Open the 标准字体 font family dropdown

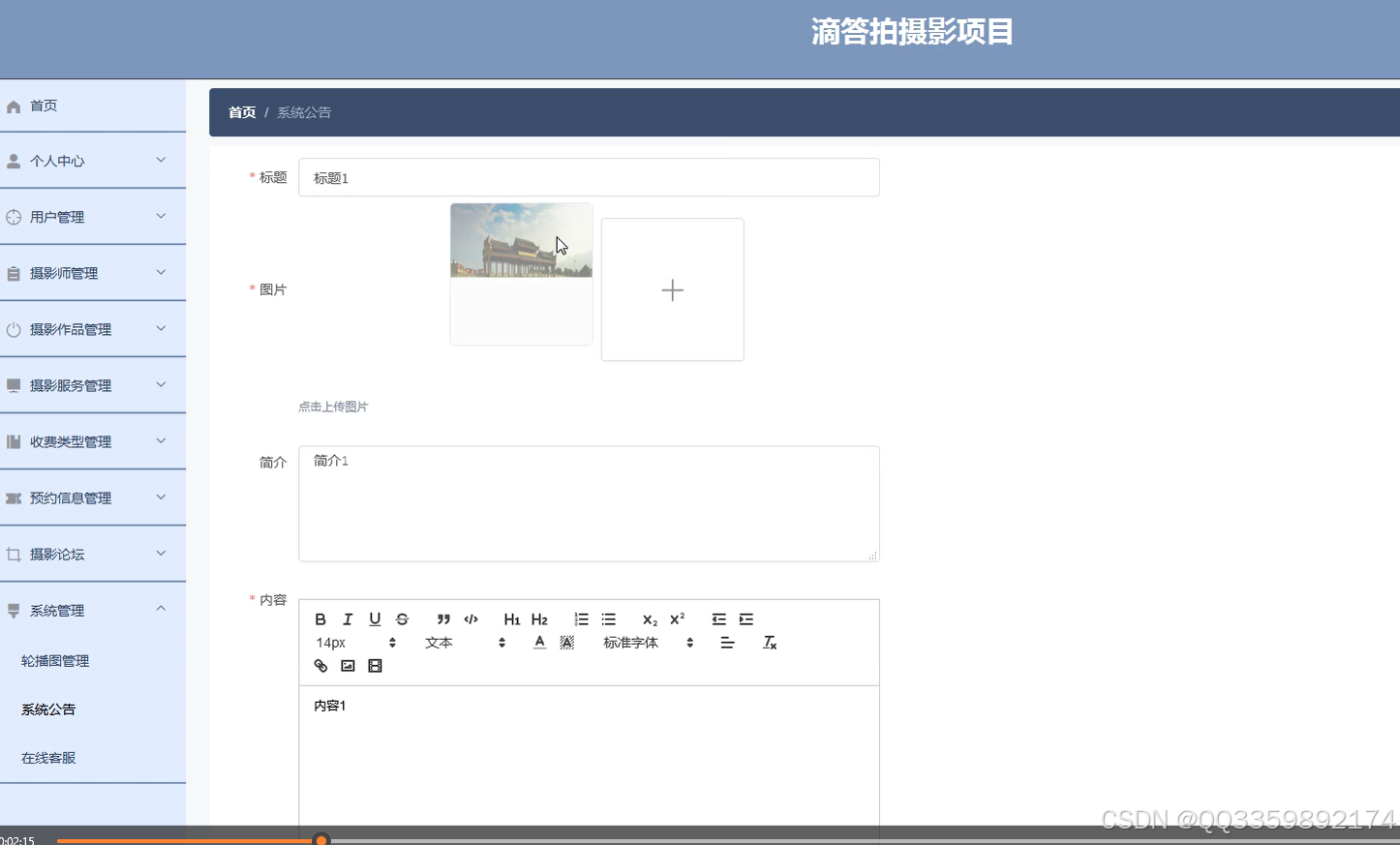[648, 643]
